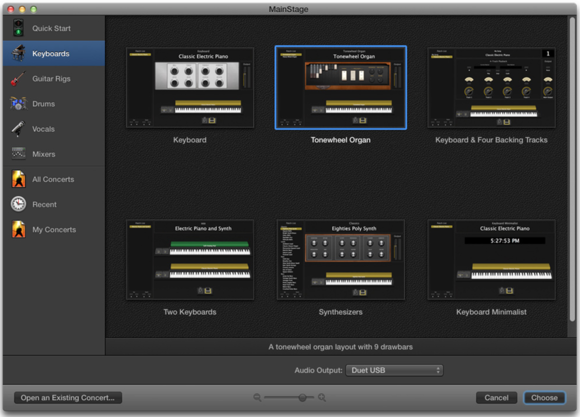
Task: Click the Cancel button
Action: pos(496,398)
